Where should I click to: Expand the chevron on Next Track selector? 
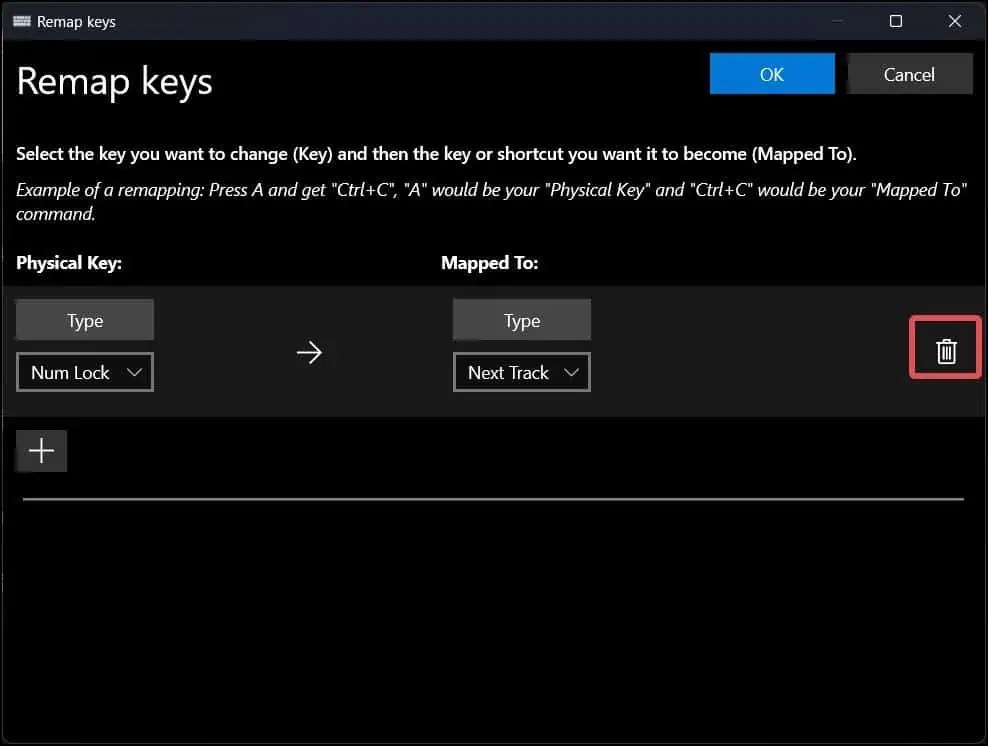click(572, 372)
